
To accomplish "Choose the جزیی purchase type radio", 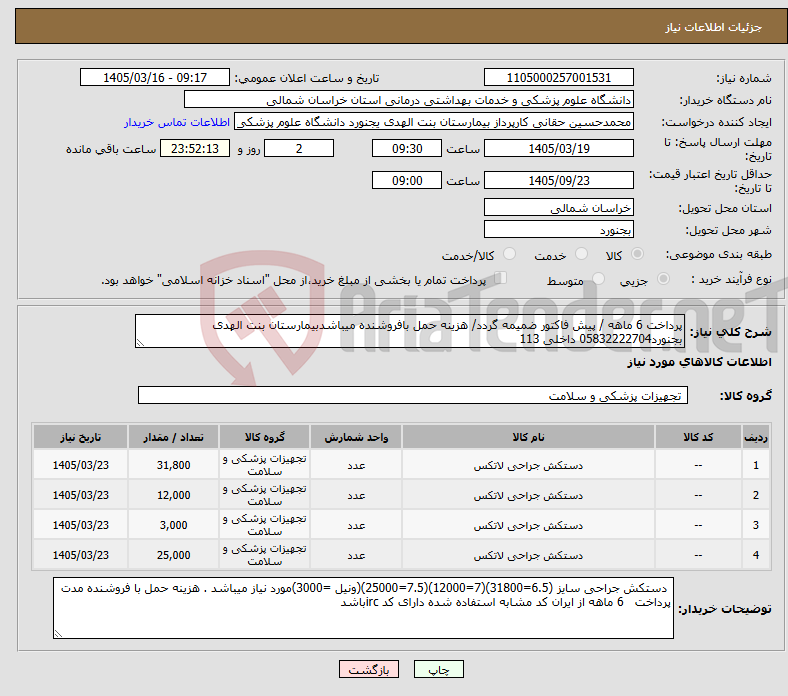I will coord(663,278).
